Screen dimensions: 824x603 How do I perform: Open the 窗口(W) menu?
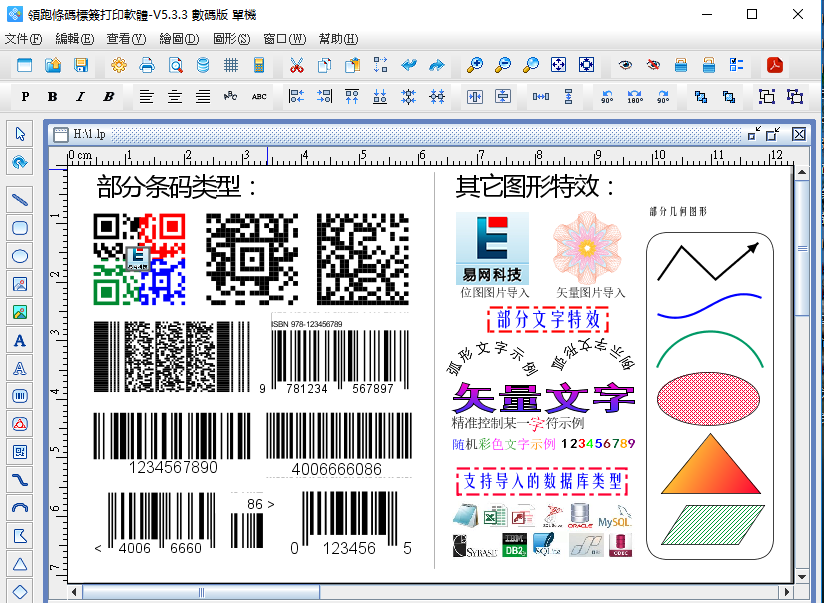[x=284, y=39]
